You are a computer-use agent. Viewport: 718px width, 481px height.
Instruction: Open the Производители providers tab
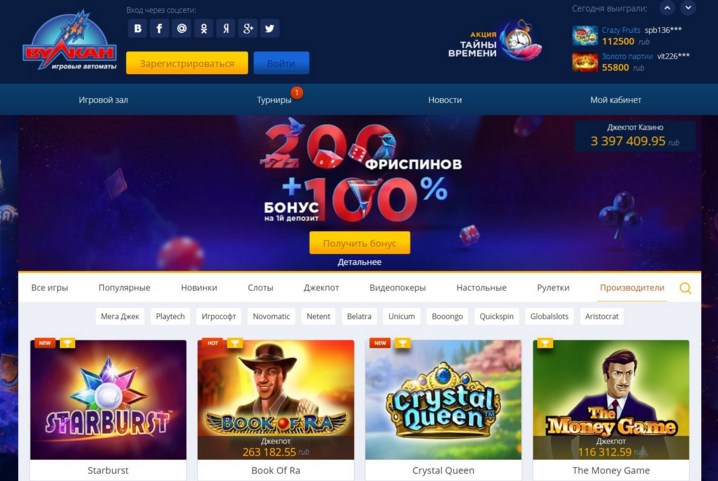point(632,288)
